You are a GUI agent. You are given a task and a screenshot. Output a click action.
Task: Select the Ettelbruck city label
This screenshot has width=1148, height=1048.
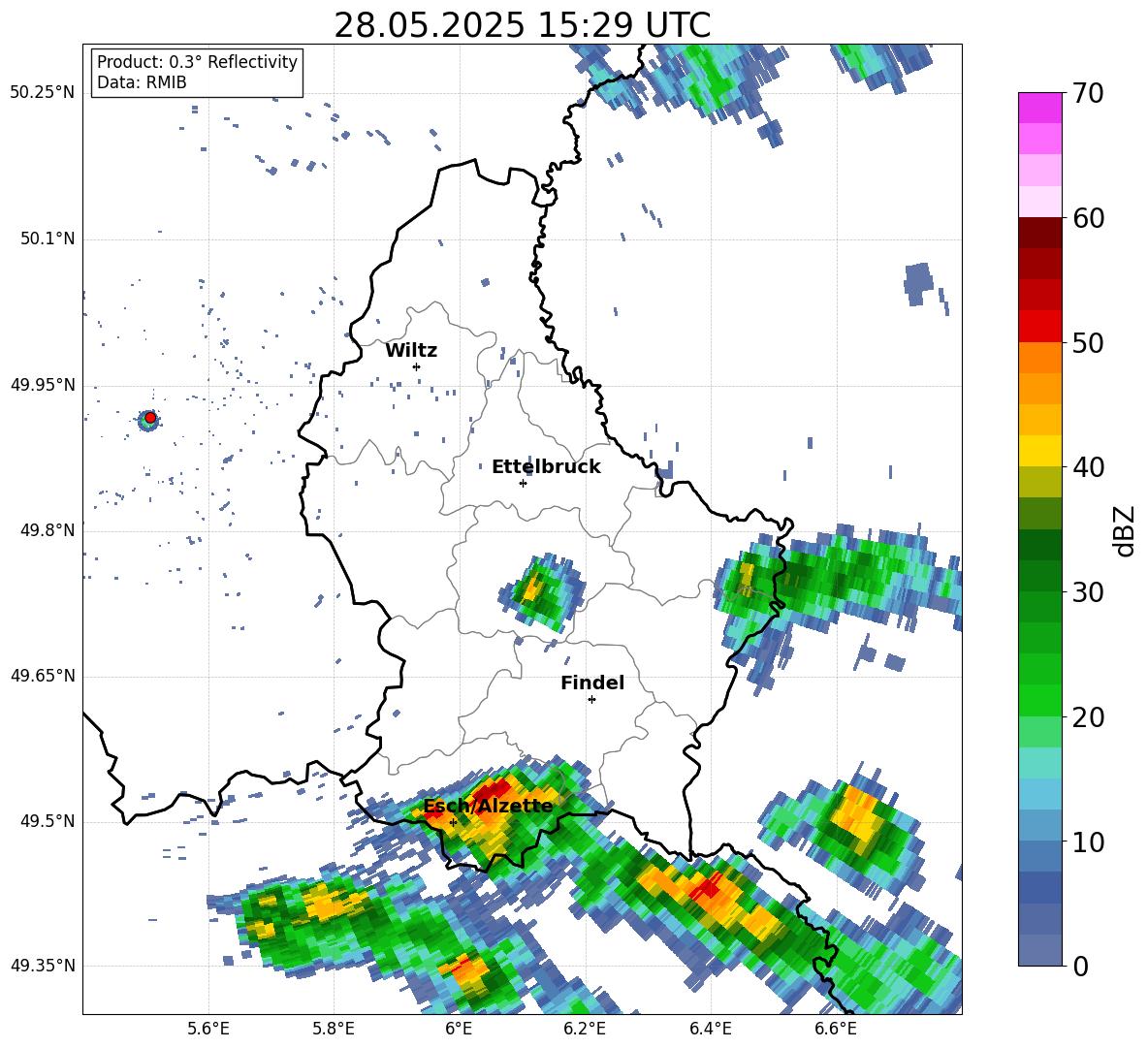(546, 467)
